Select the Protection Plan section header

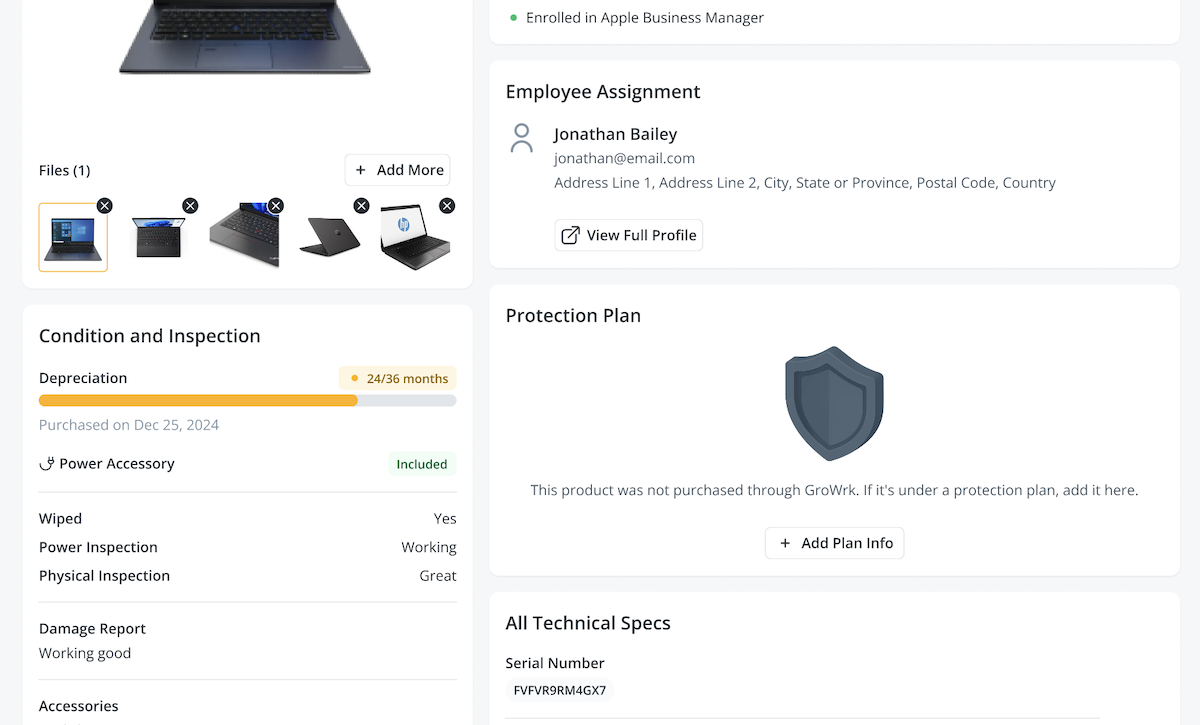(573, 315)
